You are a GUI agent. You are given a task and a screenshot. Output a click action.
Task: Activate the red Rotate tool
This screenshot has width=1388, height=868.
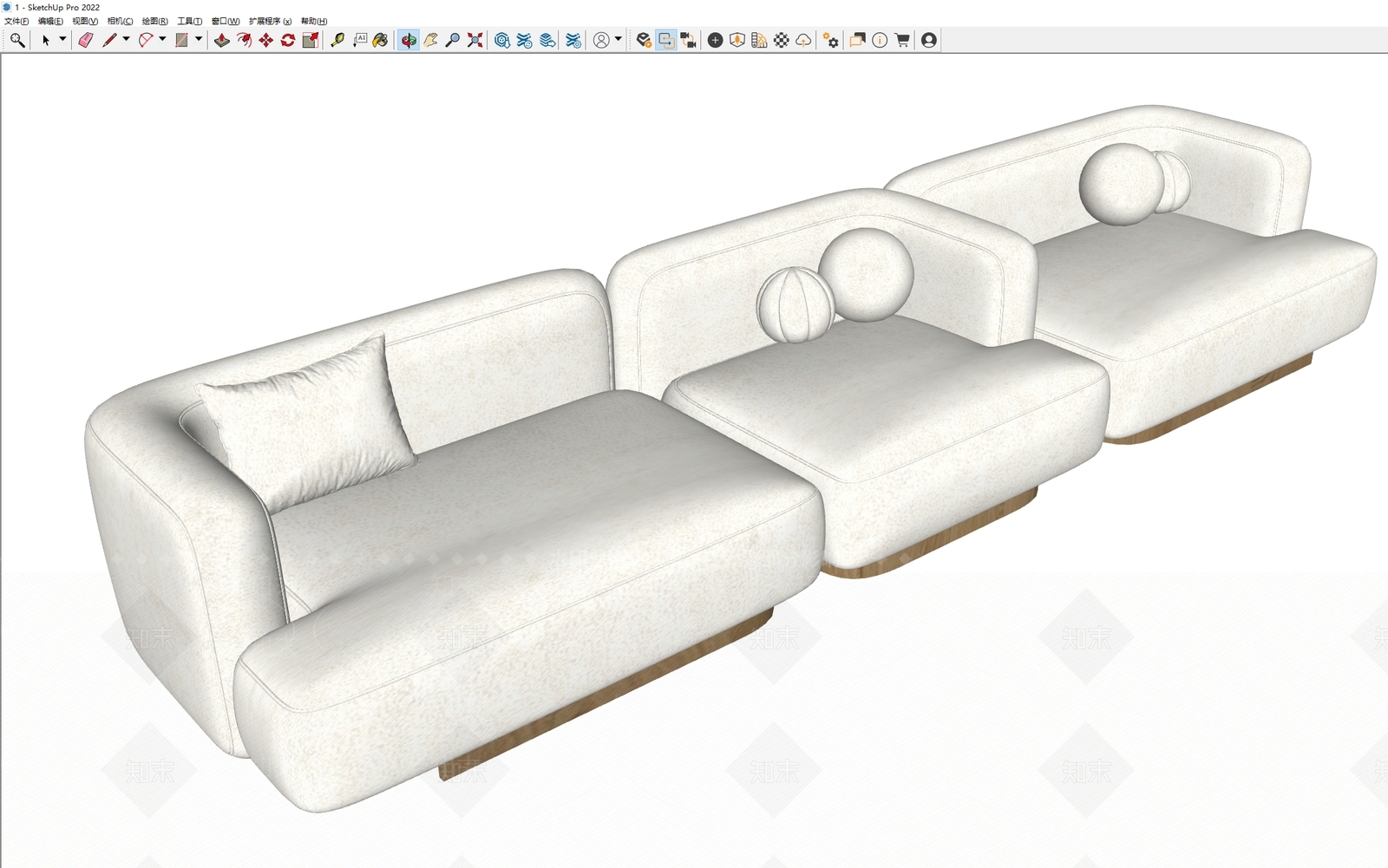tap(288, 40)
